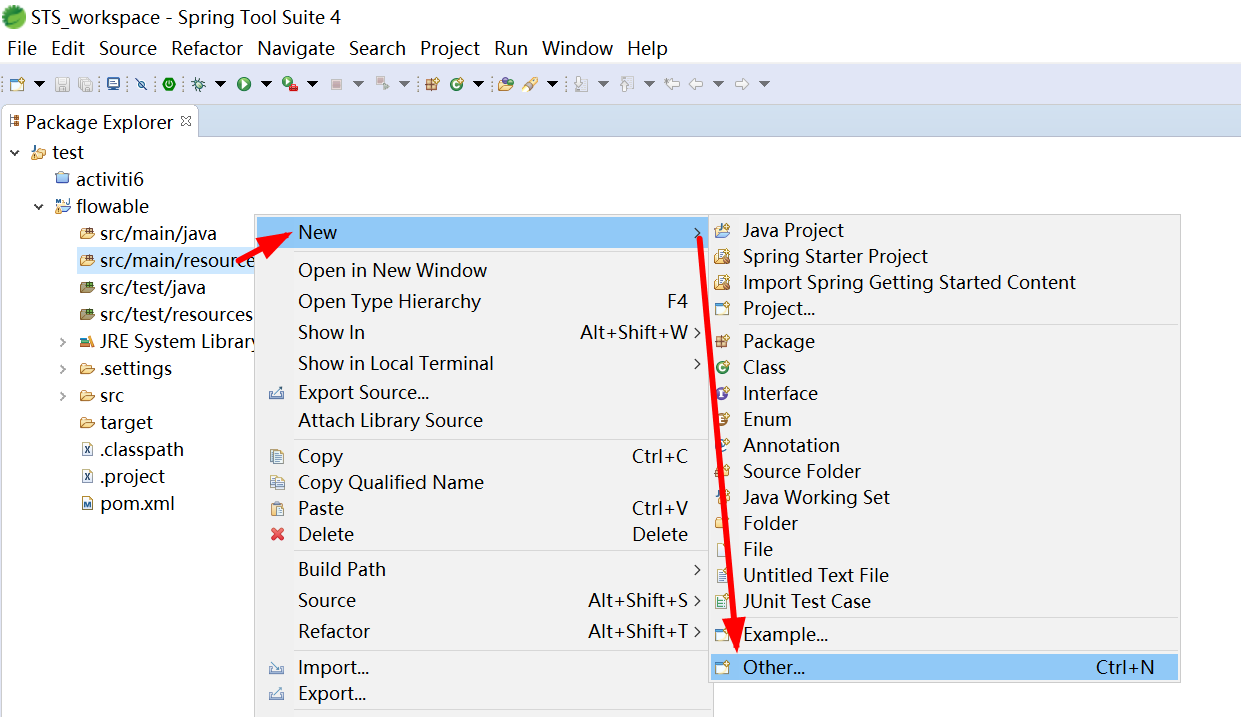Expand the JRE System Library node
Screen dimensions: 1241x717
(x=63, y=342)
